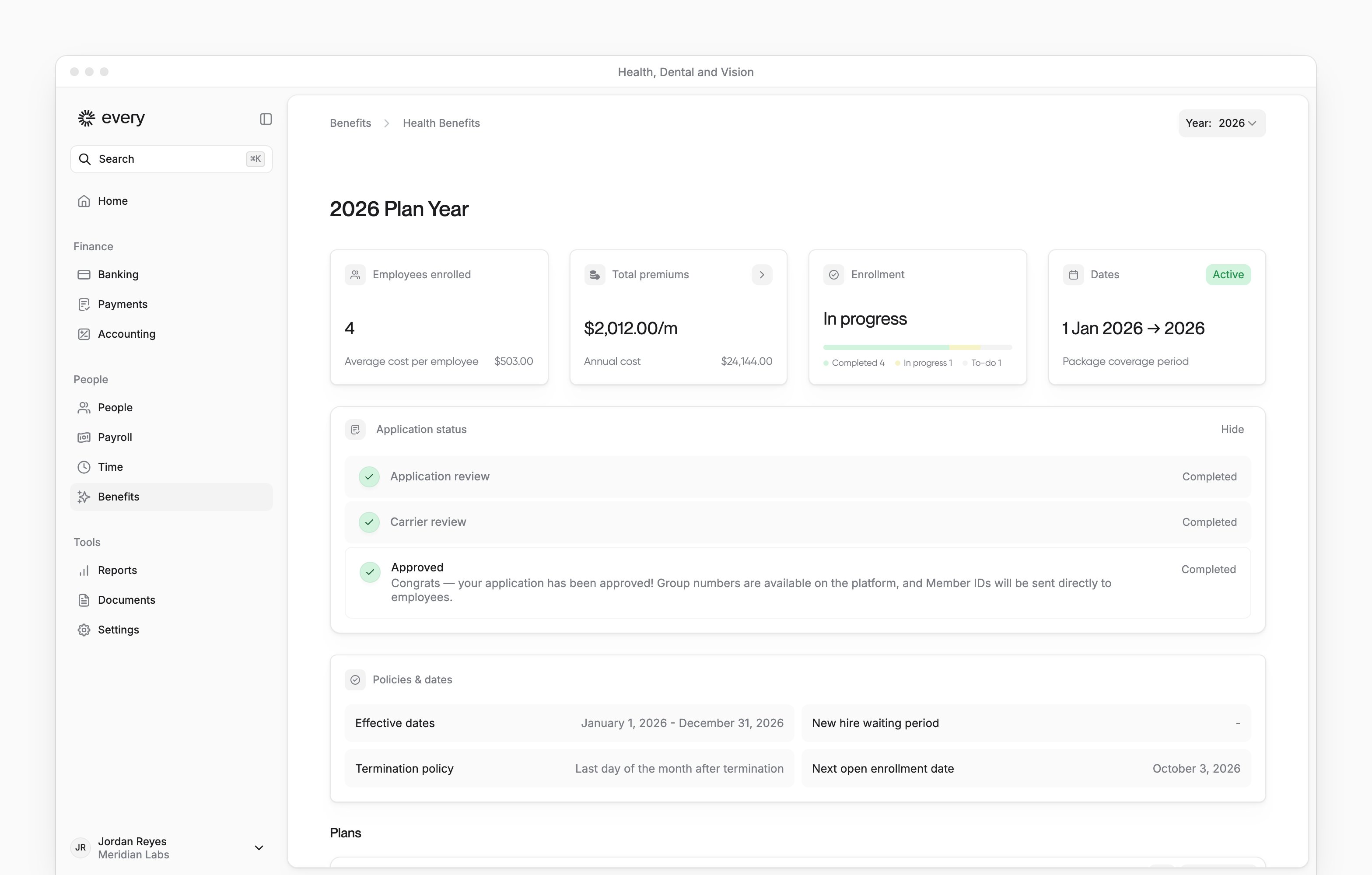Select Reports in the Tools section

click(x=171, y=570)
